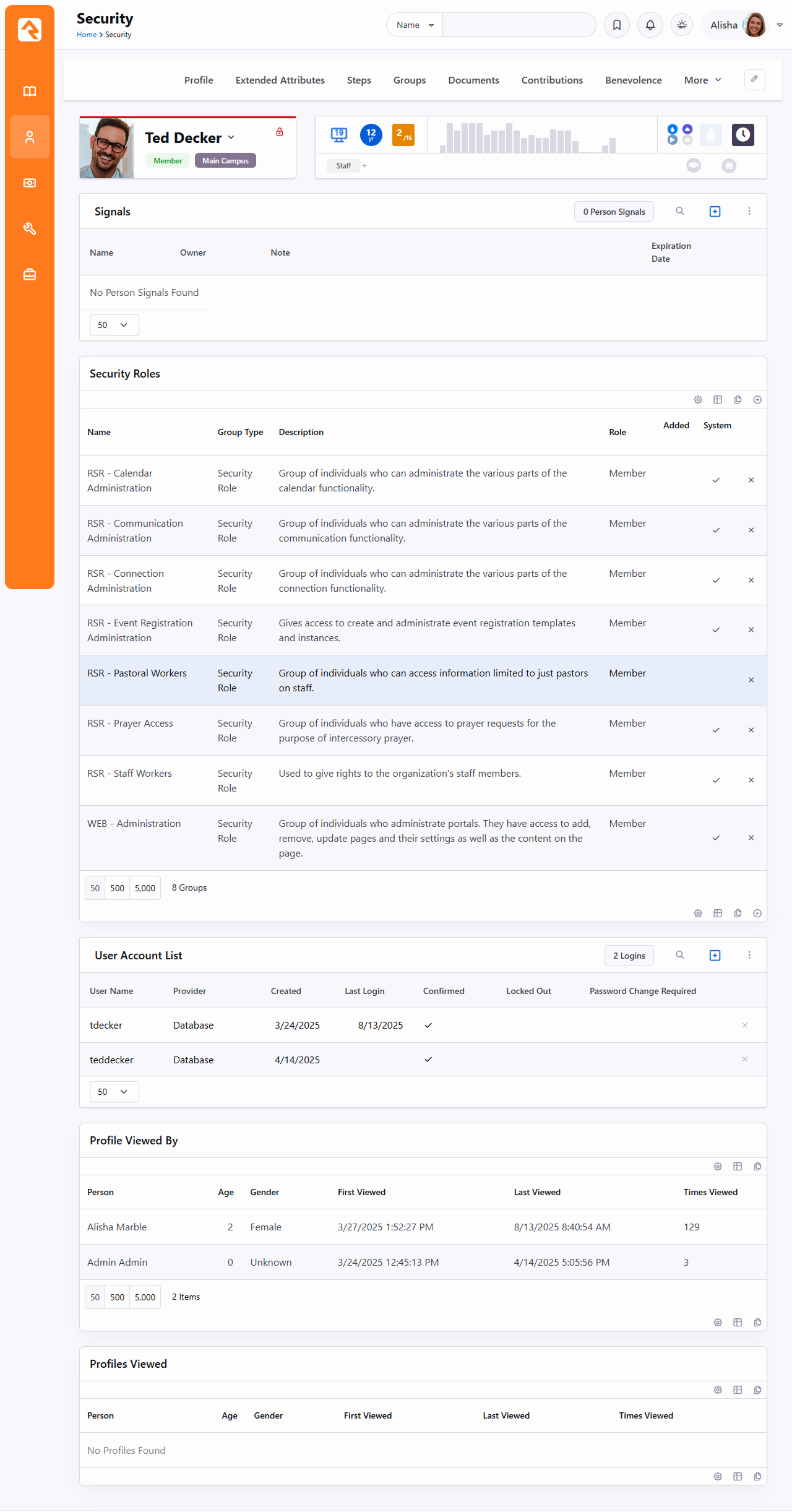Open the wrench tools icon in the sidebar
Image resolution: width=792 pixels, height=1512 pixels.
pyautogui.click(x=30, y=228)
